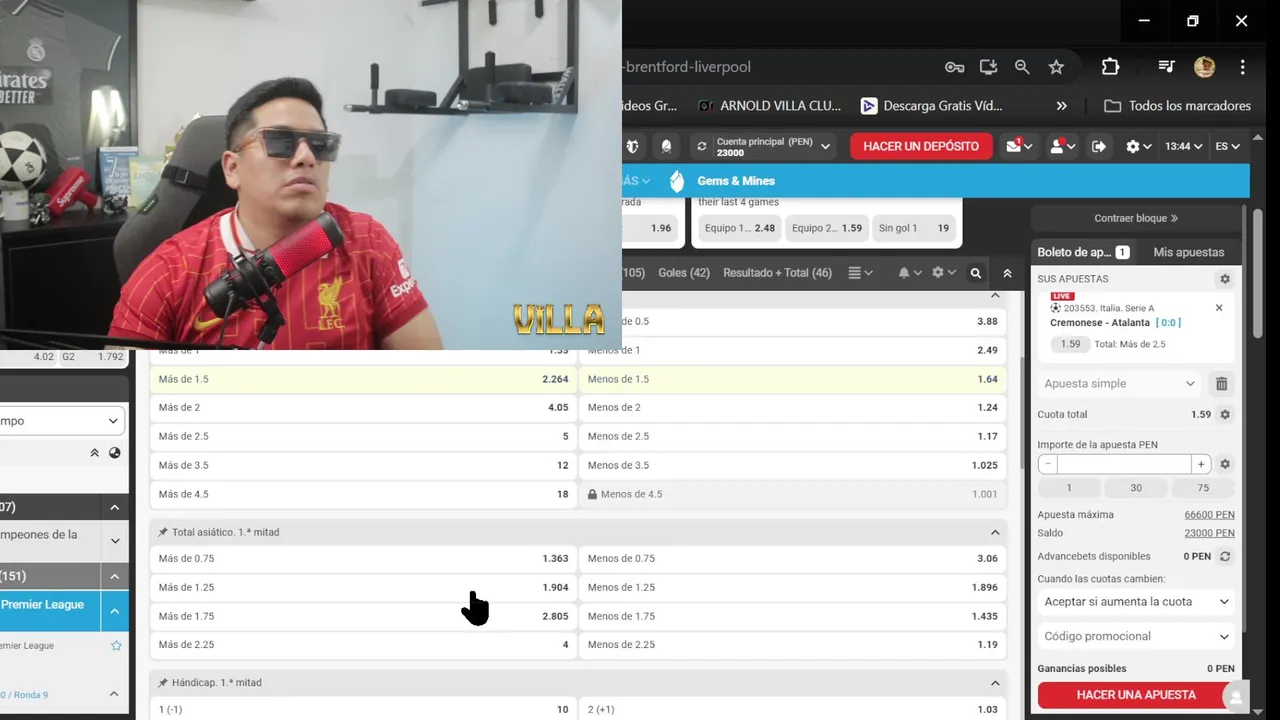Collapse the Premier League sidebar group
Viewport: 1280px width, 720px height.
tap(115, 611)
